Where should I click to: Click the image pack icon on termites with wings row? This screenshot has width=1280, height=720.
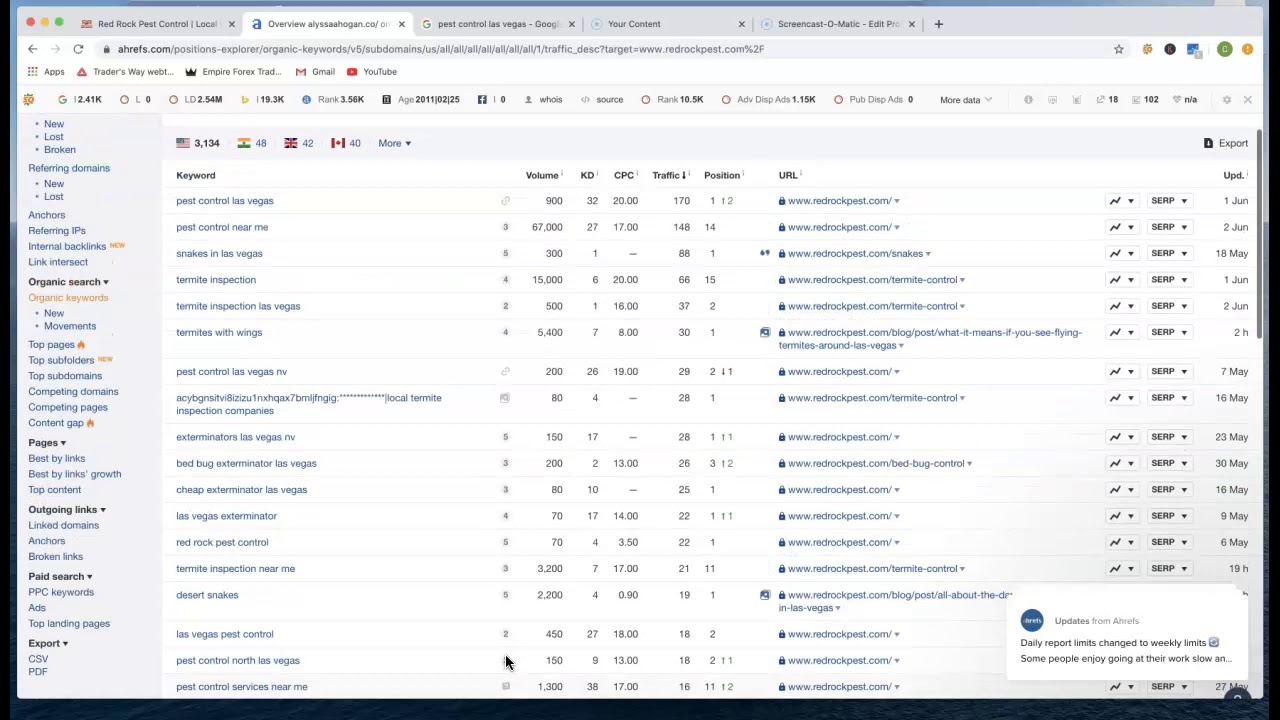765,333
